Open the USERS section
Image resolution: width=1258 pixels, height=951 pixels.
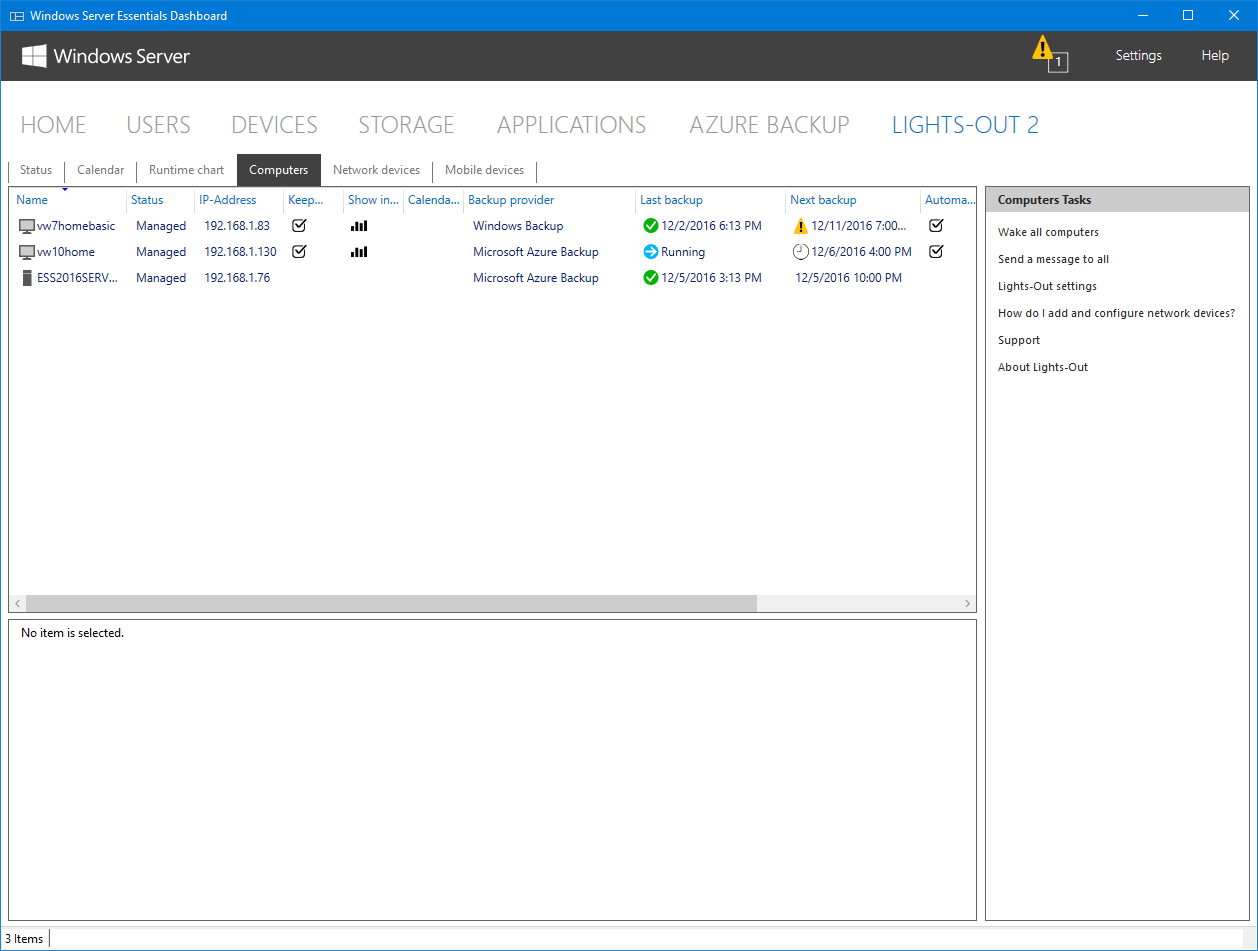(158, 125)
